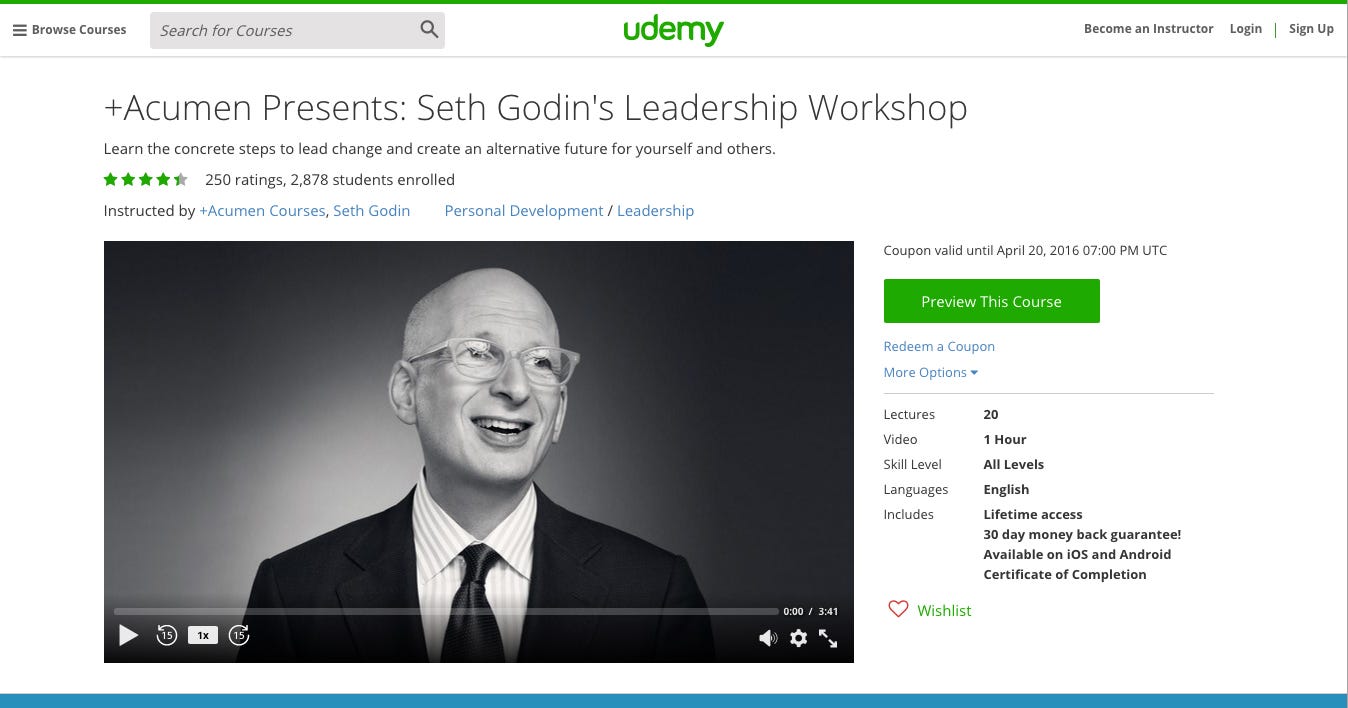Play the course preview video

point(128,635)
